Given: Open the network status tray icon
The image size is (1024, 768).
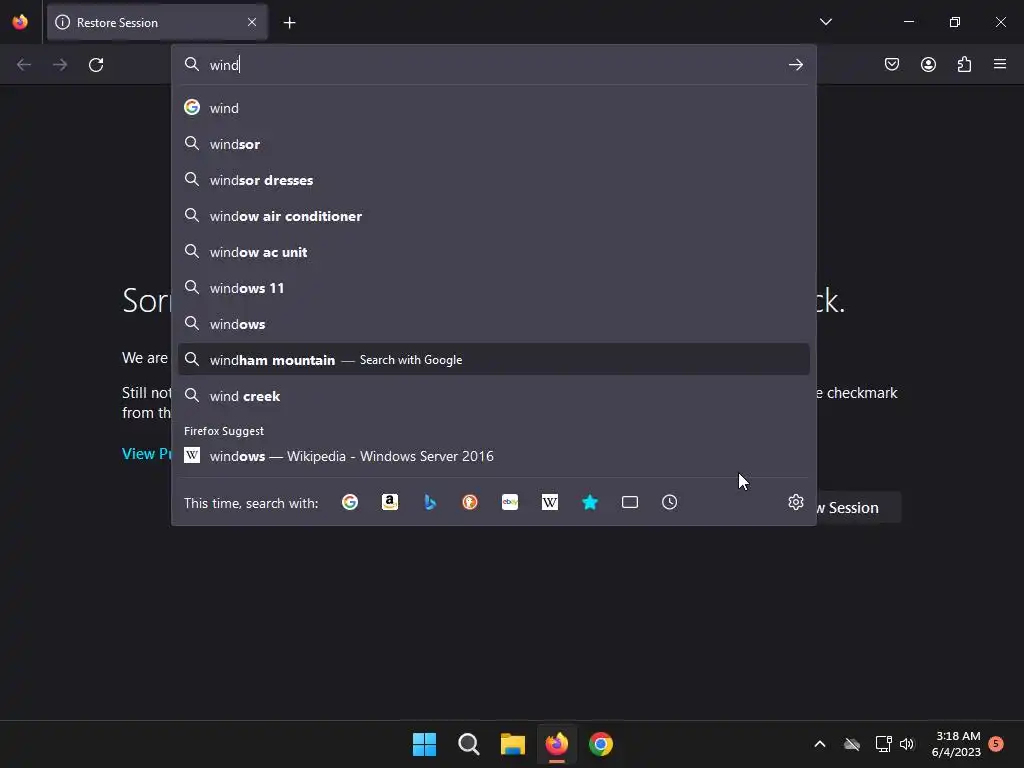Looking at the screenshot, I should tap(884, 744).
